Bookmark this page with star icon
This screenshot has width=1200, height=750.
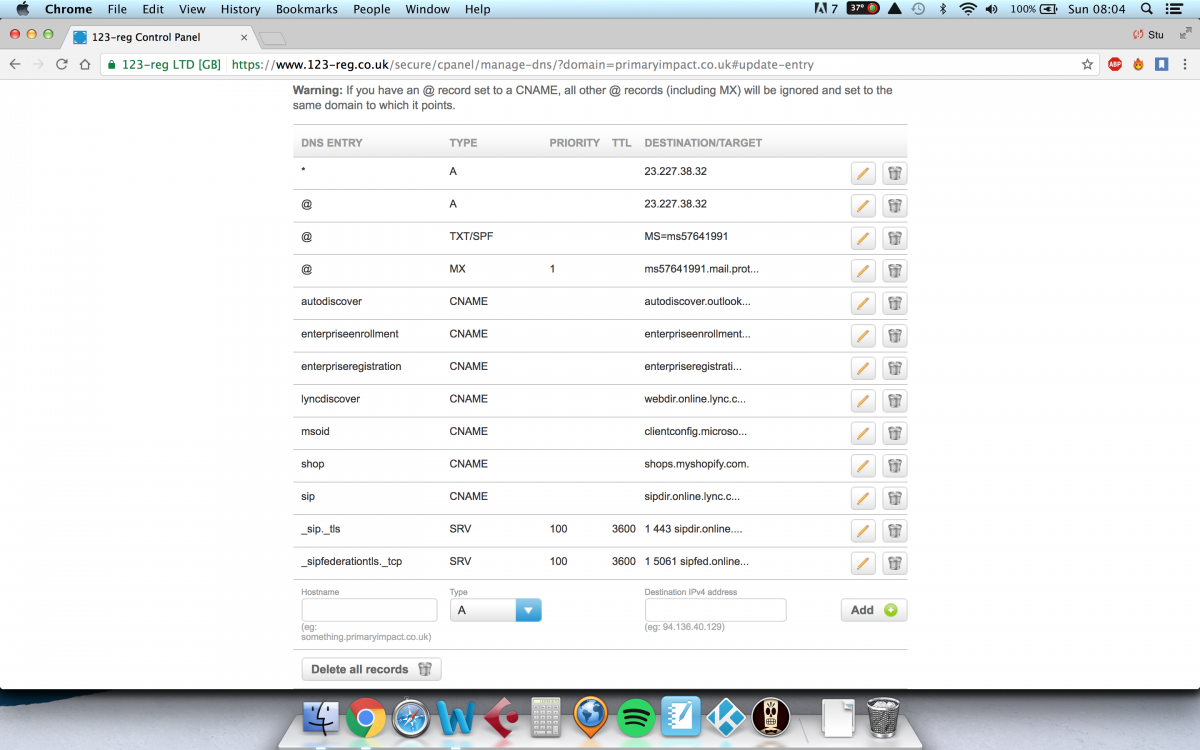click(x=1087, y=64)
